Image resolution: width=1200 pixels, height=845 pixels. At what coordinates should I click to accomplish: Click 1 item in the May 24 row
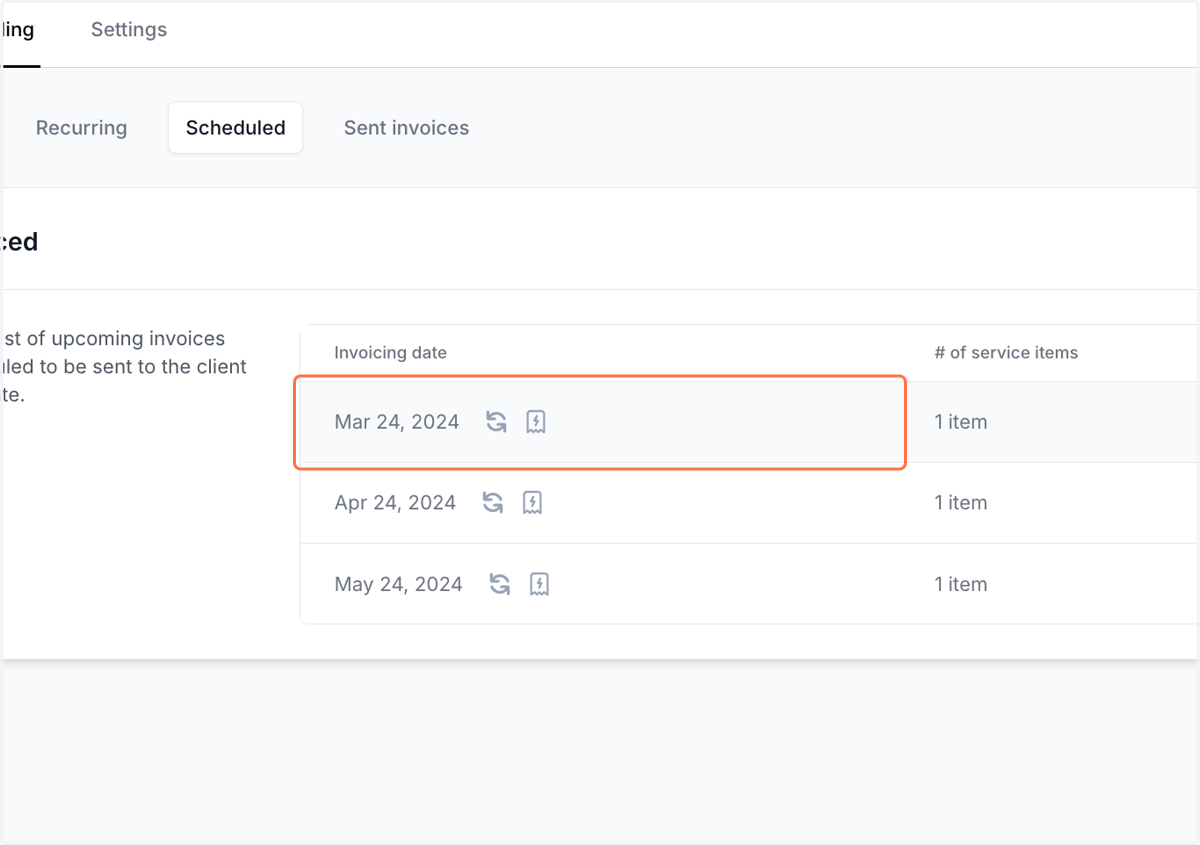961,584
